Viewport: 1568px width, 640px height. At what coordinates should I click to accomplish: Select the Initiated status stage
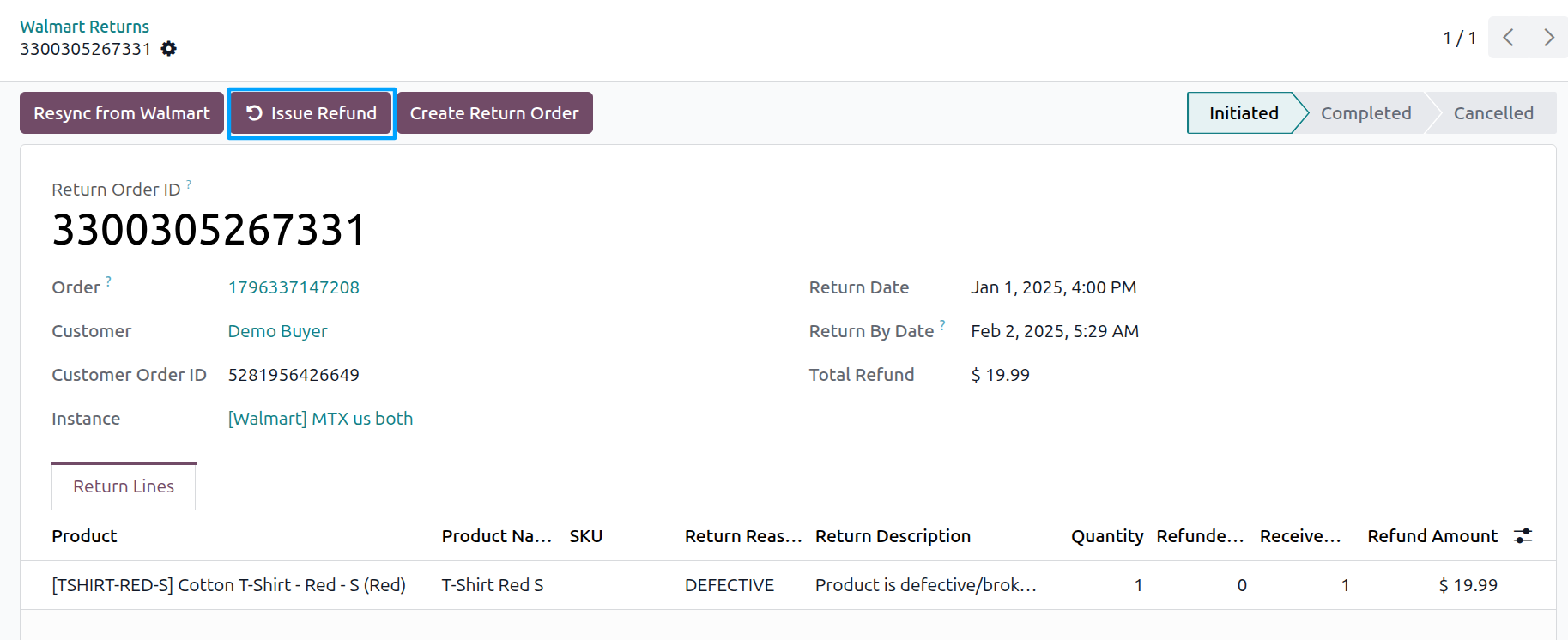point(1243,113)
